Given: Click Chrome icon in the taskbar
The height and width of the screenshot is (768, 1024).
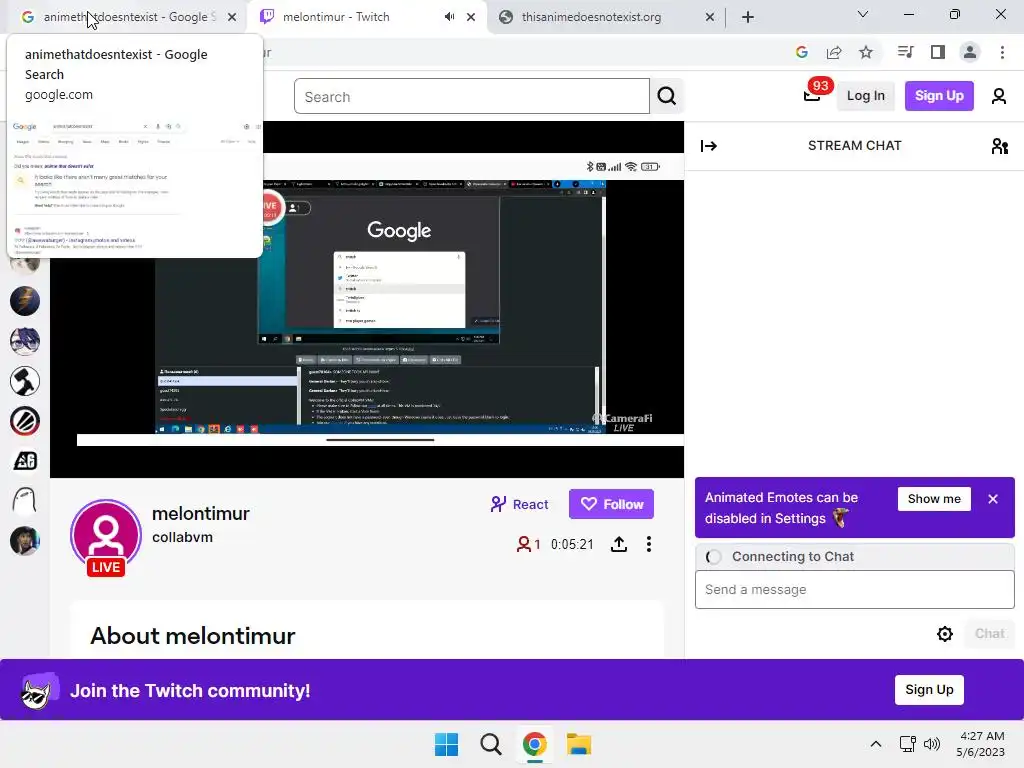Looking at the screenshot, I should [534, 744].
